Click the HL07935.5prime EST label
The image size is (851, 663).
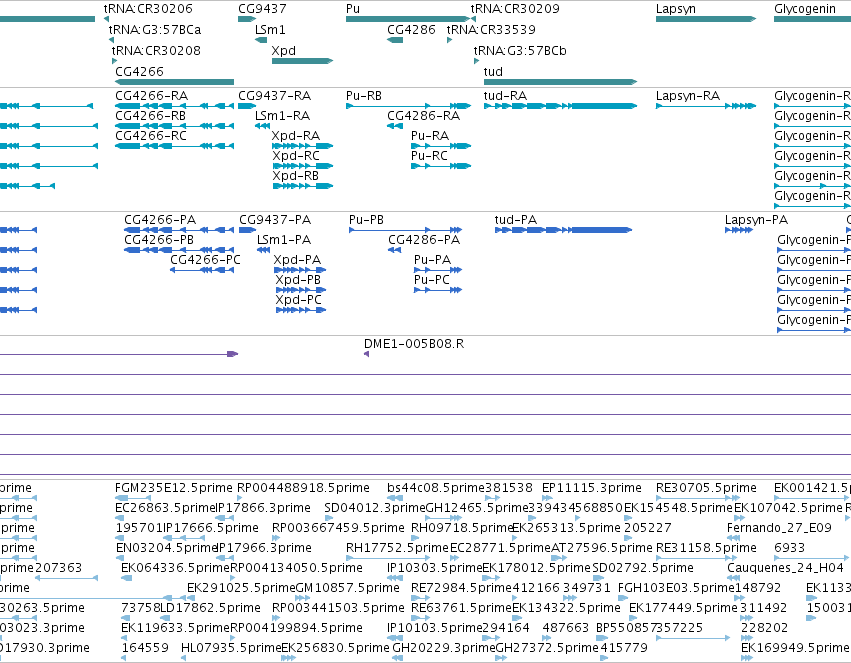click(231, 648)
